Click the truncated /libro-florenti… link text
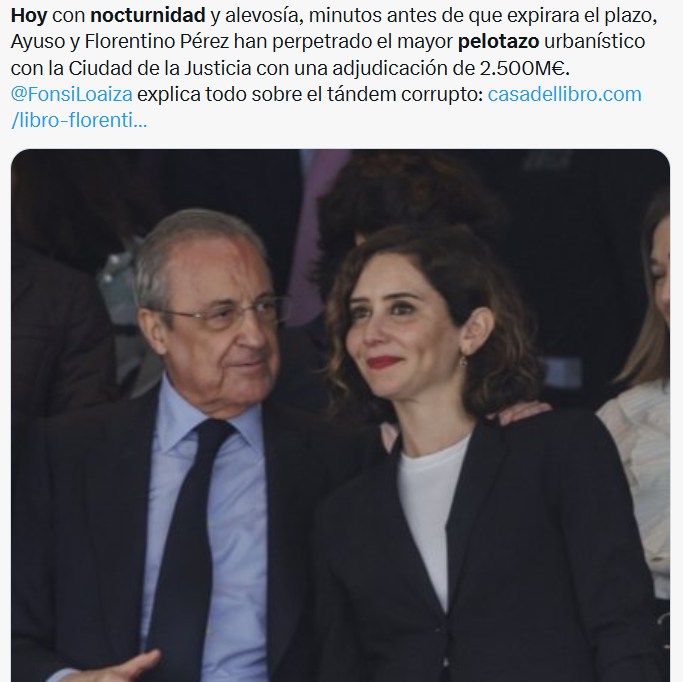 [79, 121]
